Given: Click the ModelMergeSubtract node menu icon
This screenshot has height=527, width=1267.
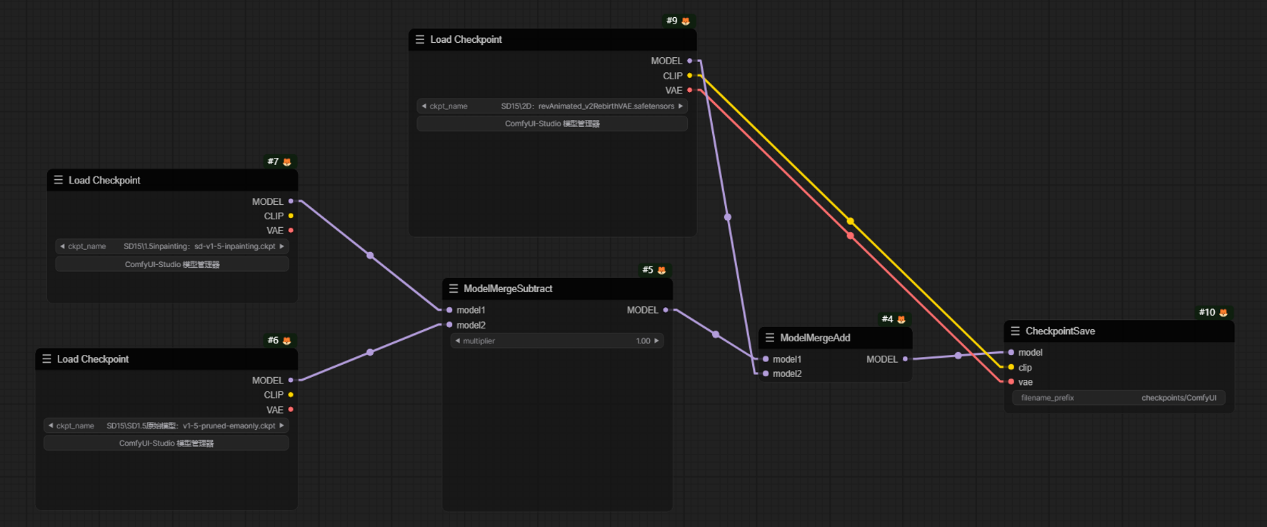Looking at the screenshot, I should coord(453,289).
